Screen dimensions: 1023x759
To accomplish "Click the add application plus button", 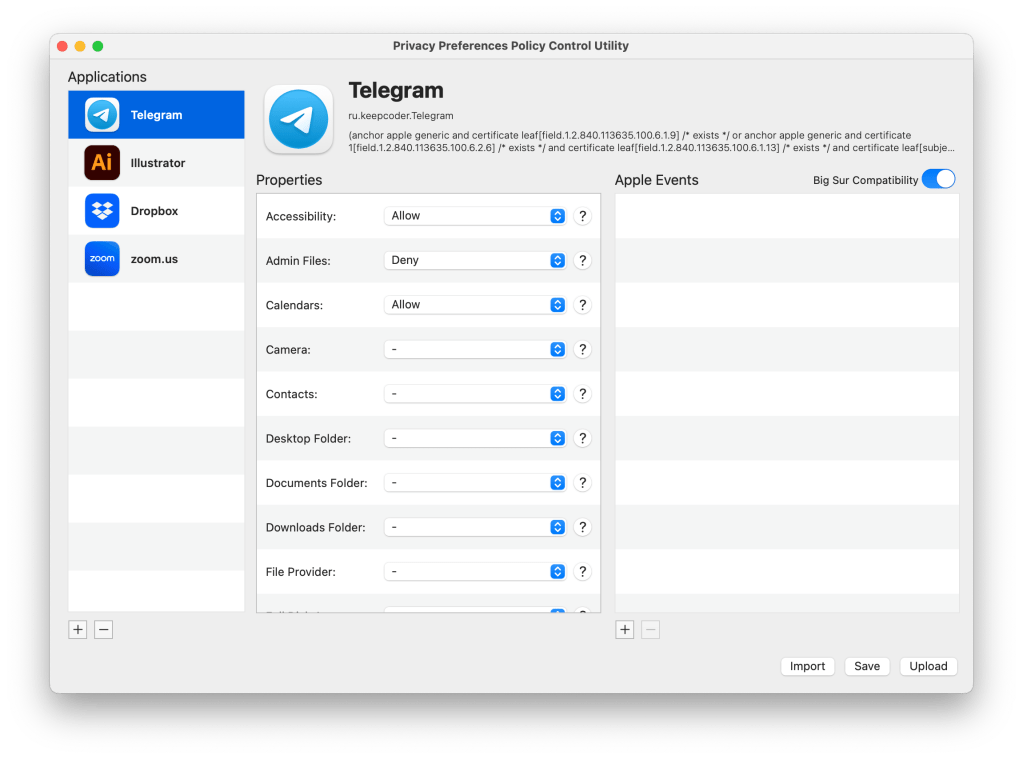I will pos(78,630).
